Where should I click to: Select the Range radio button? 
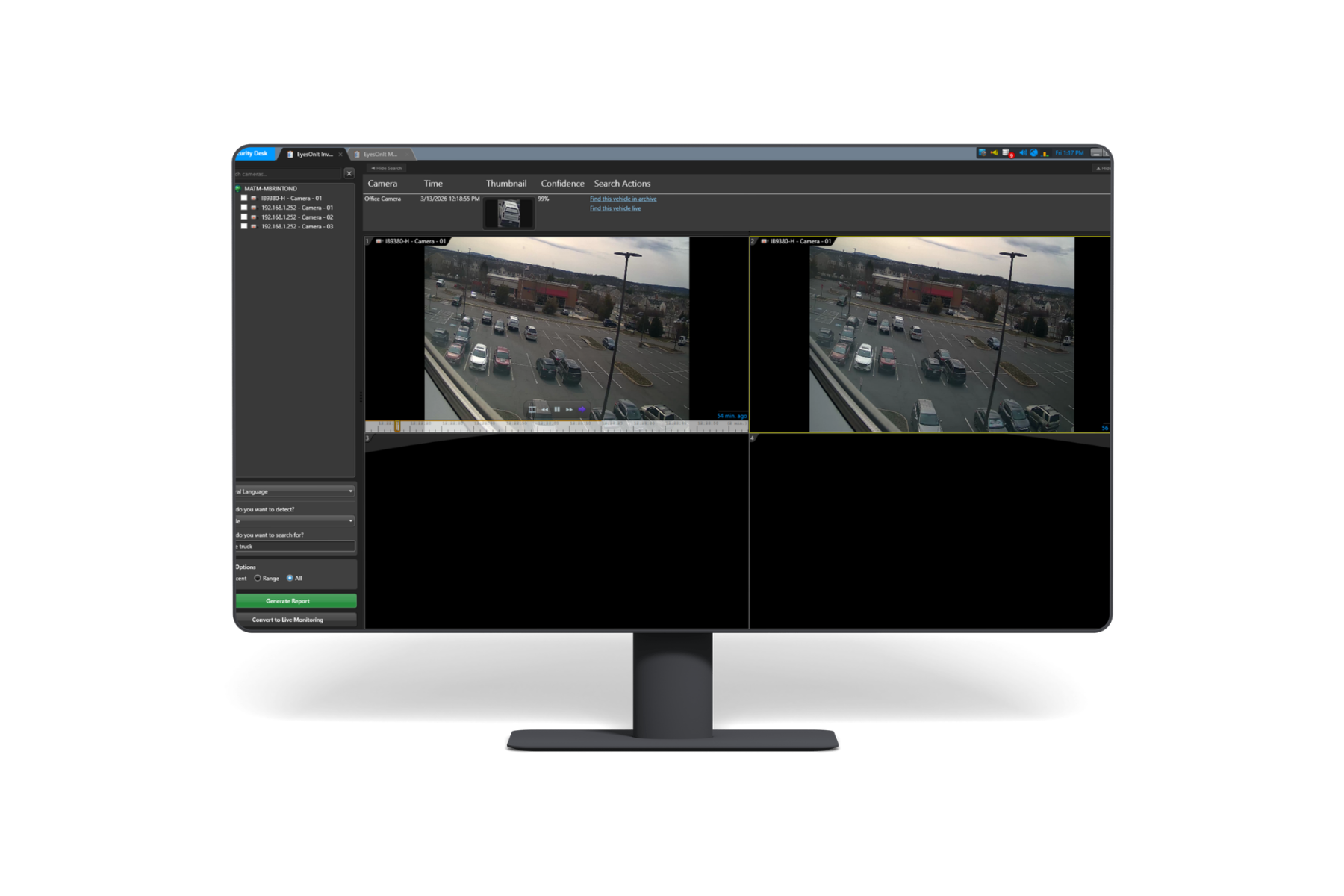[x=258, y=579]
